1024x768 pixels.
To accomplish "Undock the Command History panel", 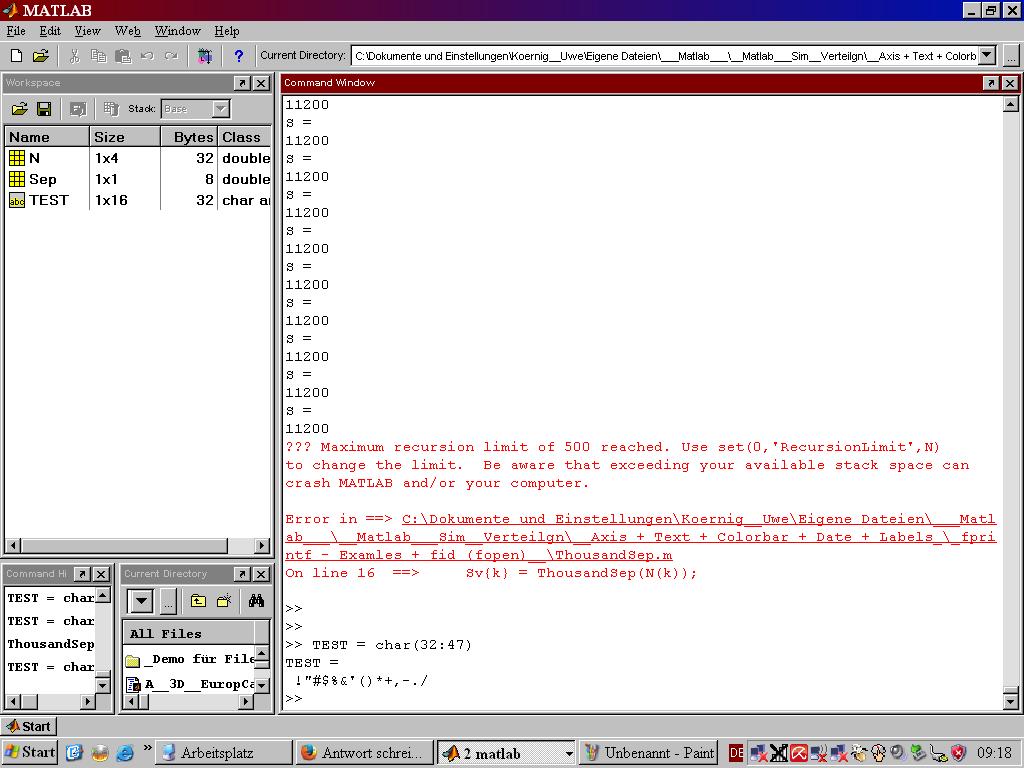I will [82, 574].
